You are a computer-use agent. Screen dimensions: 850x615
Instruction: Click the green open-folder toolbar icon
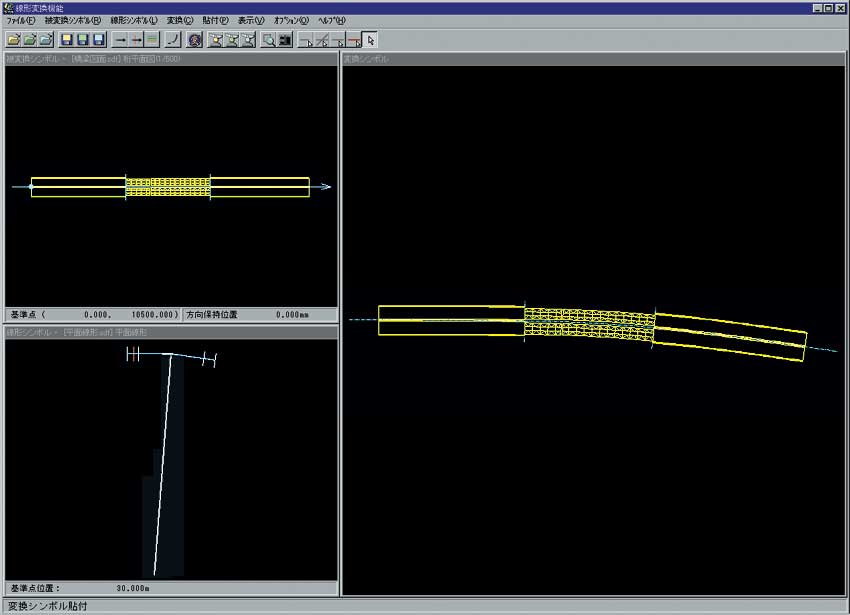(x=30, y=40)
